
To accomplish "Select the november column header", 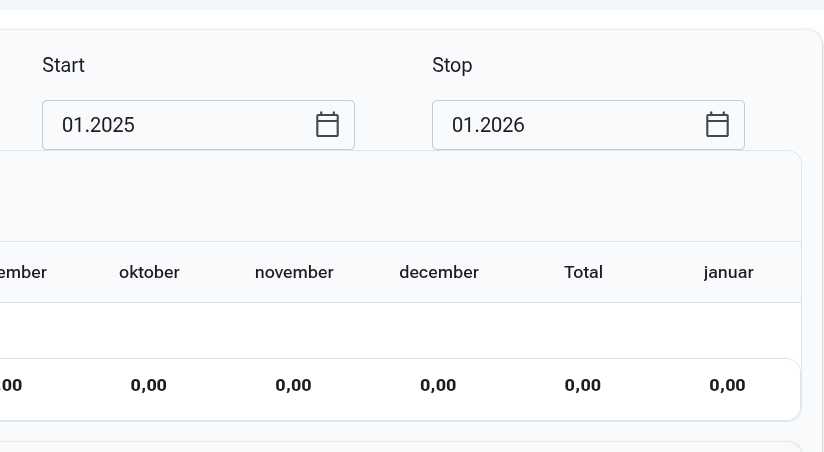I will 294,272.
